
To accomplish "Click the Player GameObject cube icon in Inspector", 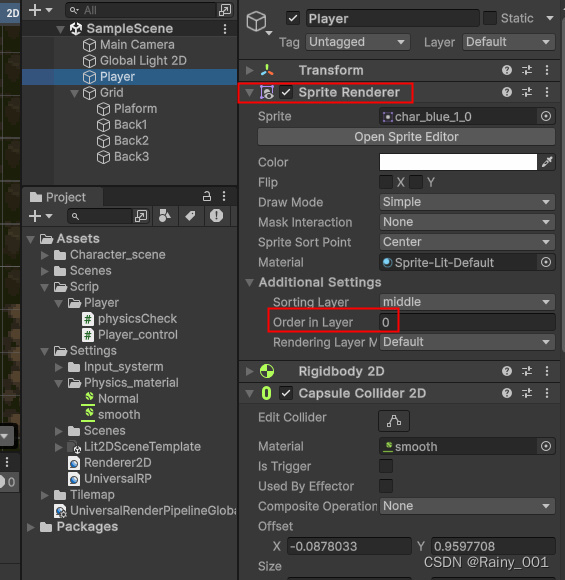I will point(256,21).
